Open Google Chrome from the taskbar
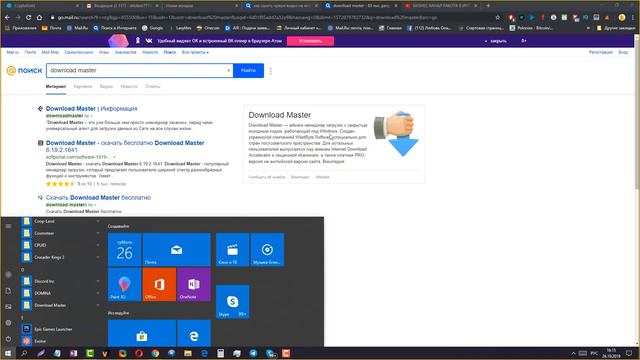640x360 pixels. [x=155, y=353]
